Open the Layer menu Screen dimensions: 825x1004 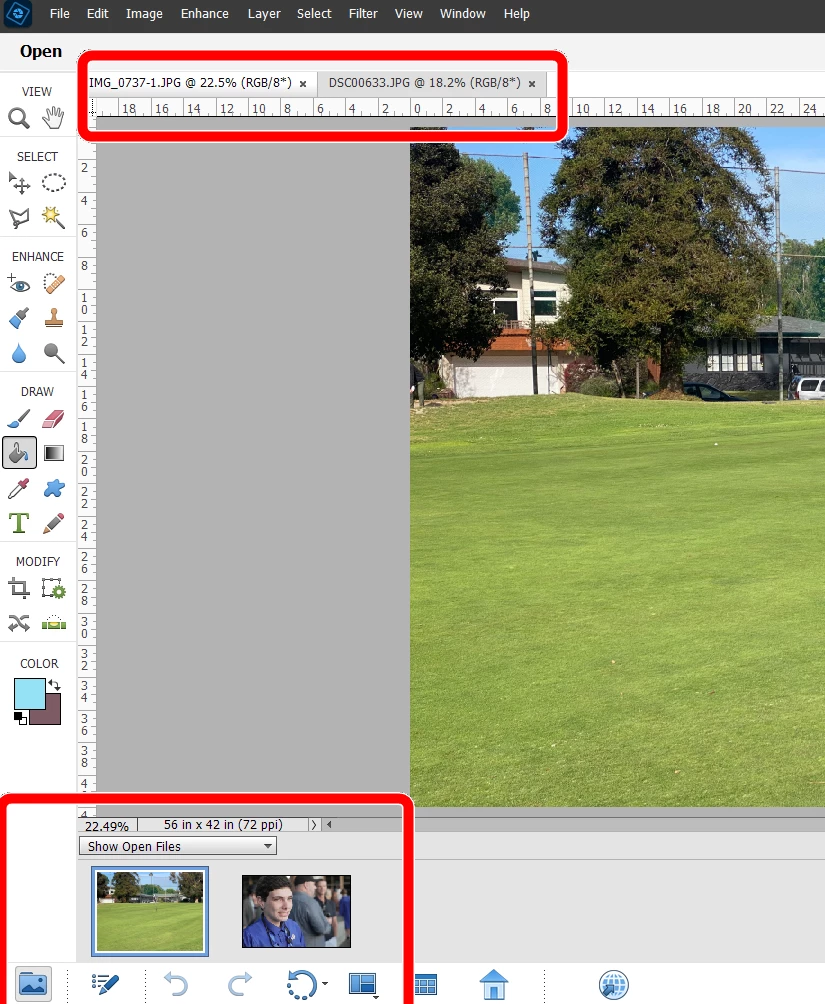(264, 13)
